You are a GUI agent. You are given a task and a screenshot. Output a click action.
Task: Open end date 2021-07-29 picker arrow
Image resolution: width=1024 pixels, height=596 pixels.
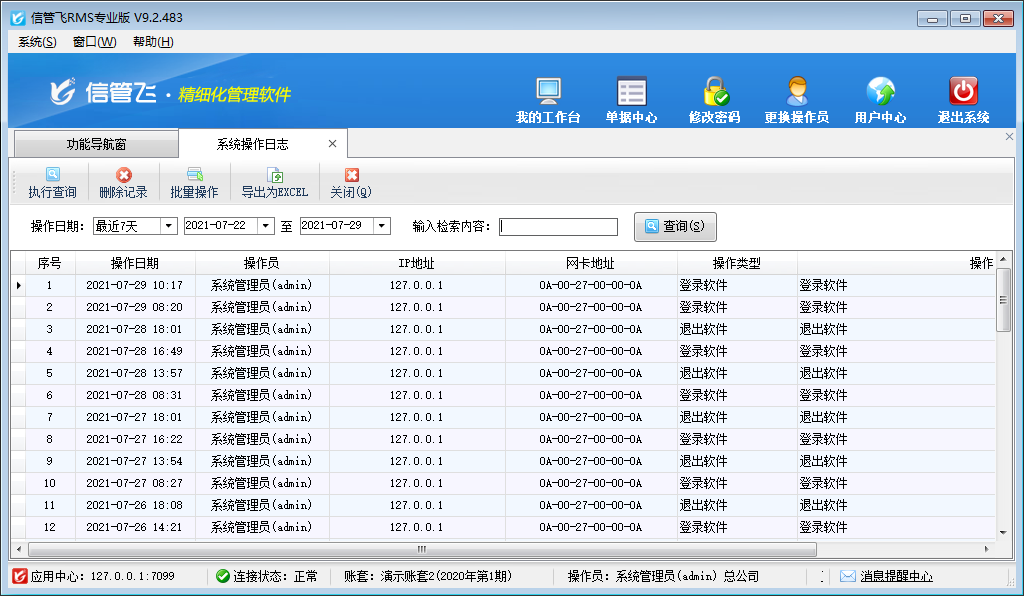(x=381, y=226)
